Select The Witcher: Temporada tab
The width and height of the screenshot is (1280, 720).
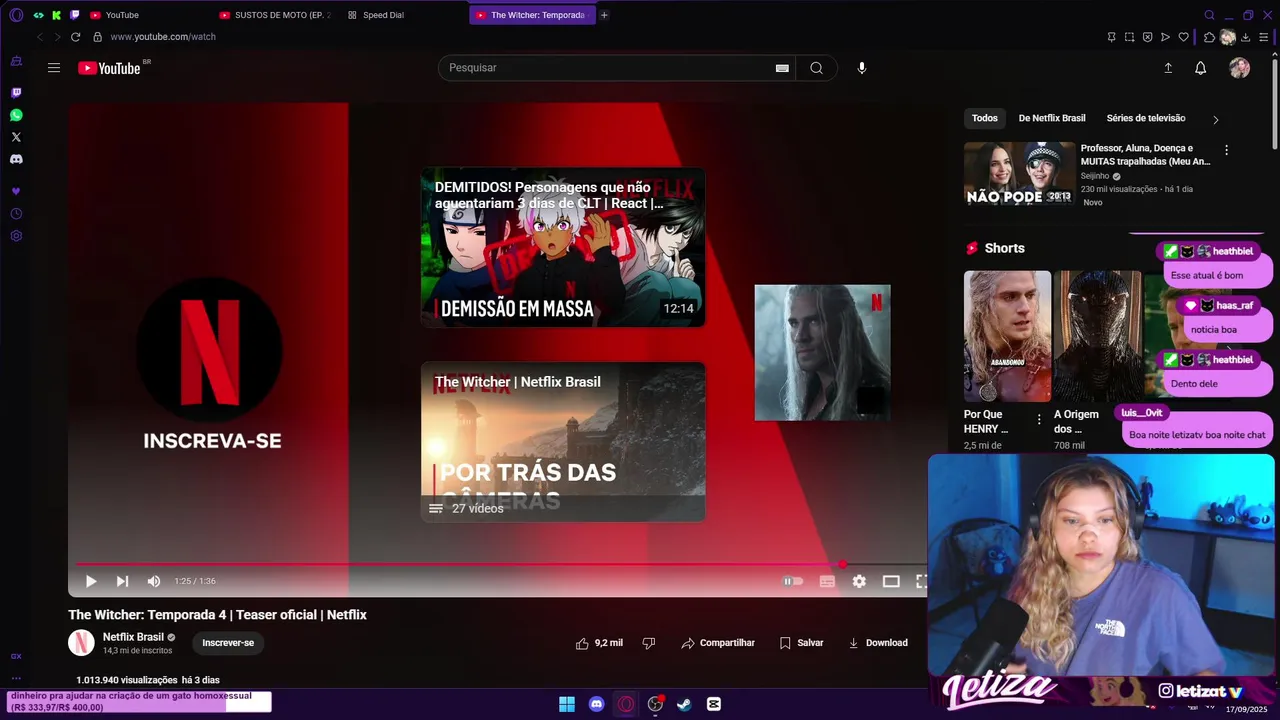pyautogui.click(x=531, y=15)
